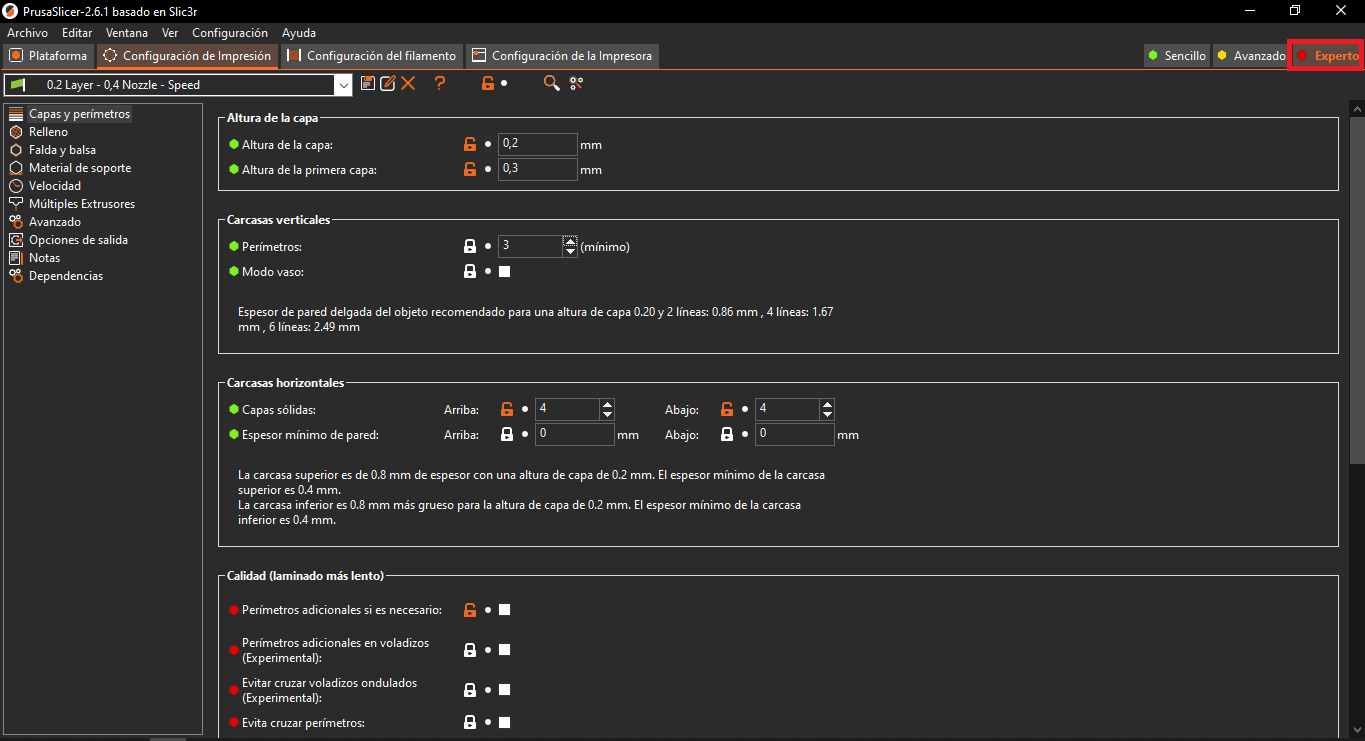Switch to Sencillo mode
The width and height of the screenshot is (1365, 741).
point(1177,56)
